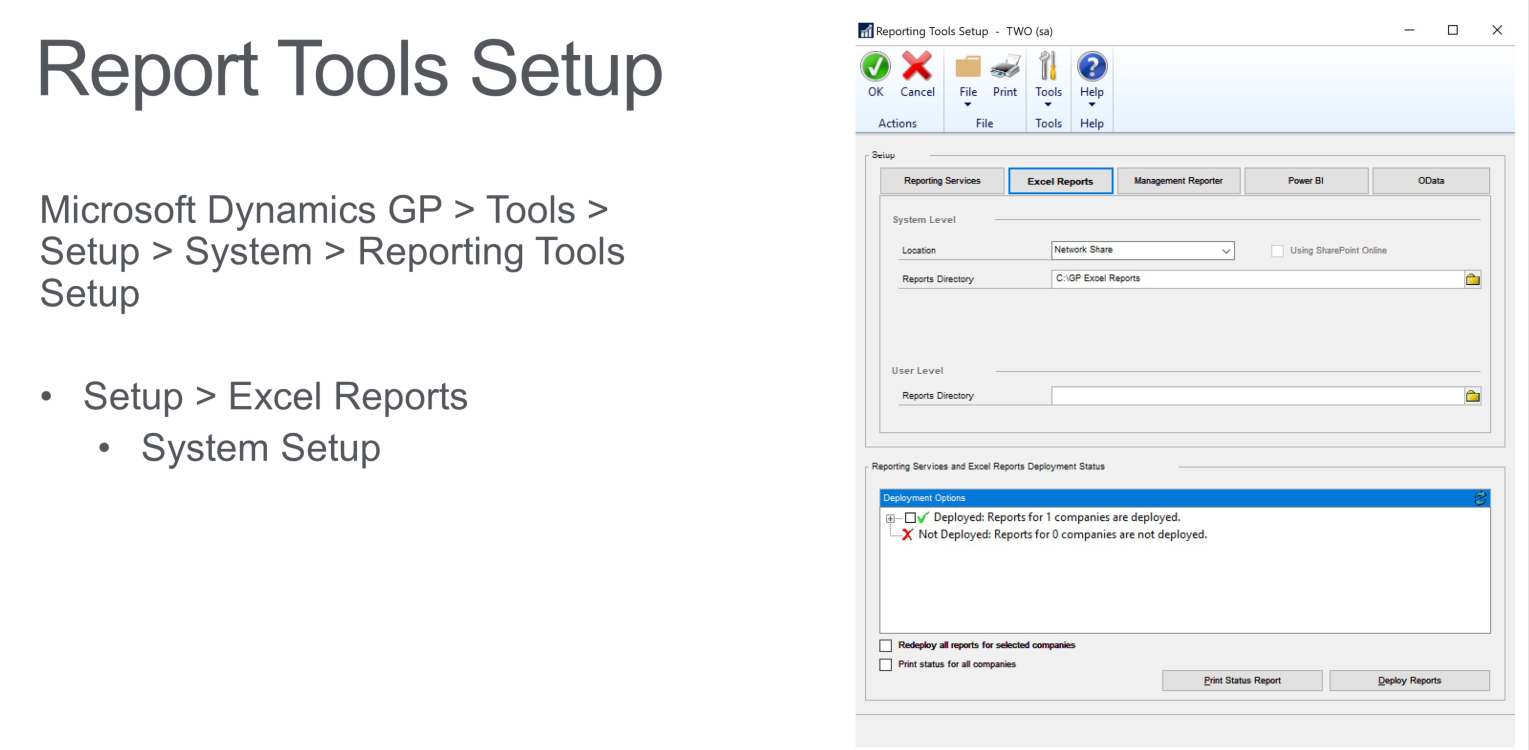Click the Print printer icon
Screen dimensions: 1529x750
(1005, 75)
